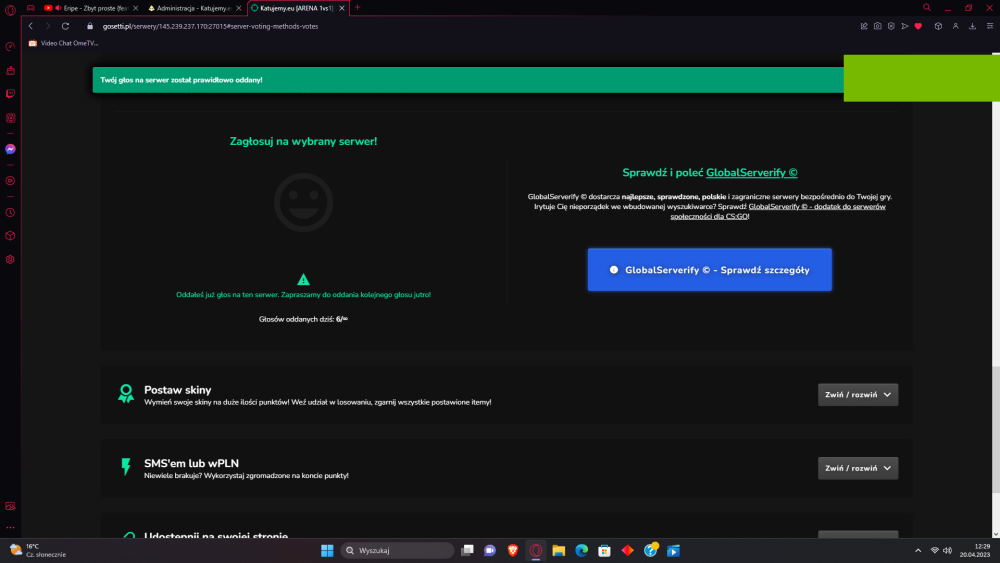Screen dimensions: 1000x563
Task: Click the green vote success banner
Action: click(468, 80)
